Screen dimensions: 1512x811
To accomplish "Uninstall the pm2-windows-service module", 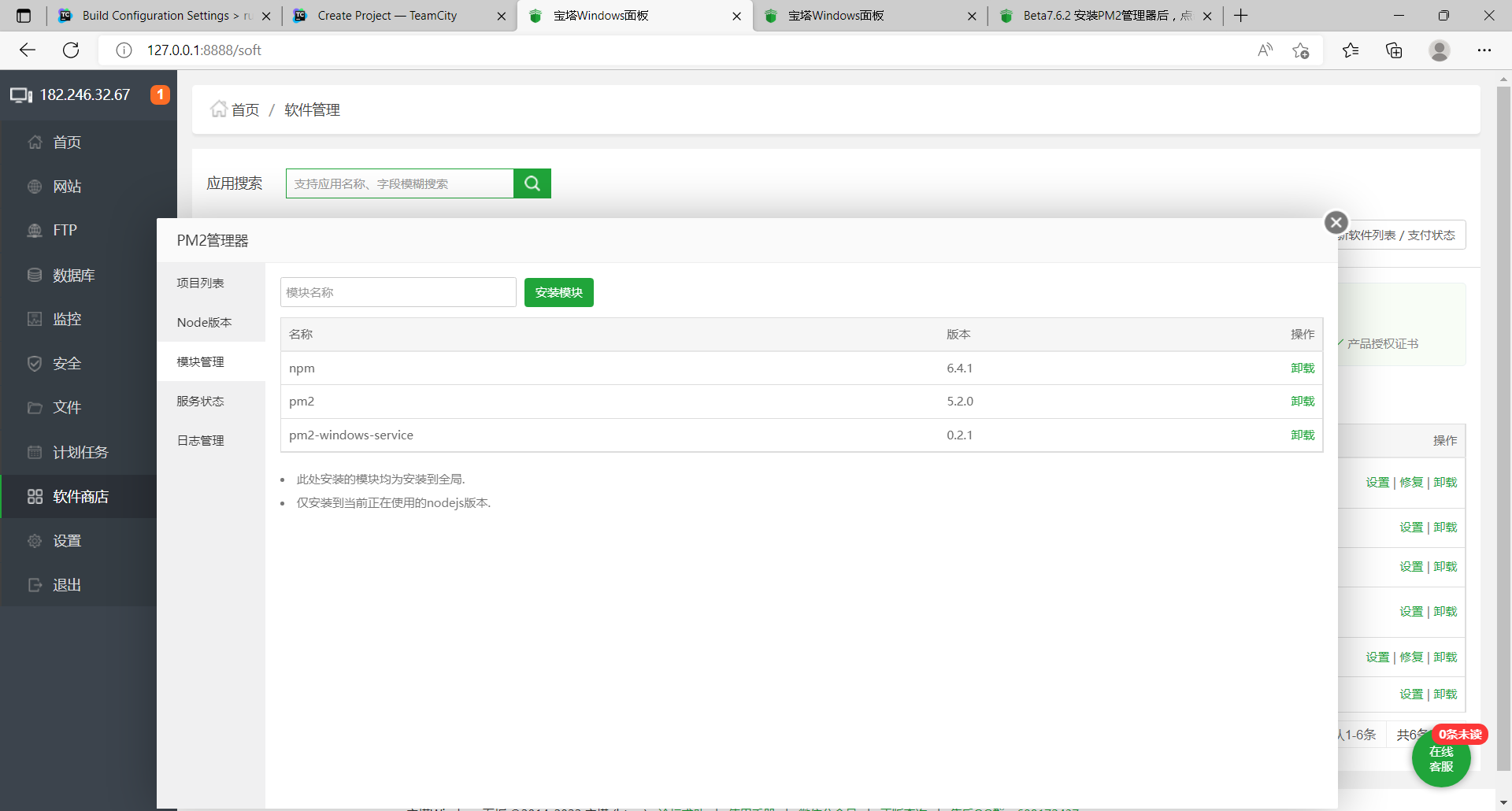I will click(x=1303, y=435).
